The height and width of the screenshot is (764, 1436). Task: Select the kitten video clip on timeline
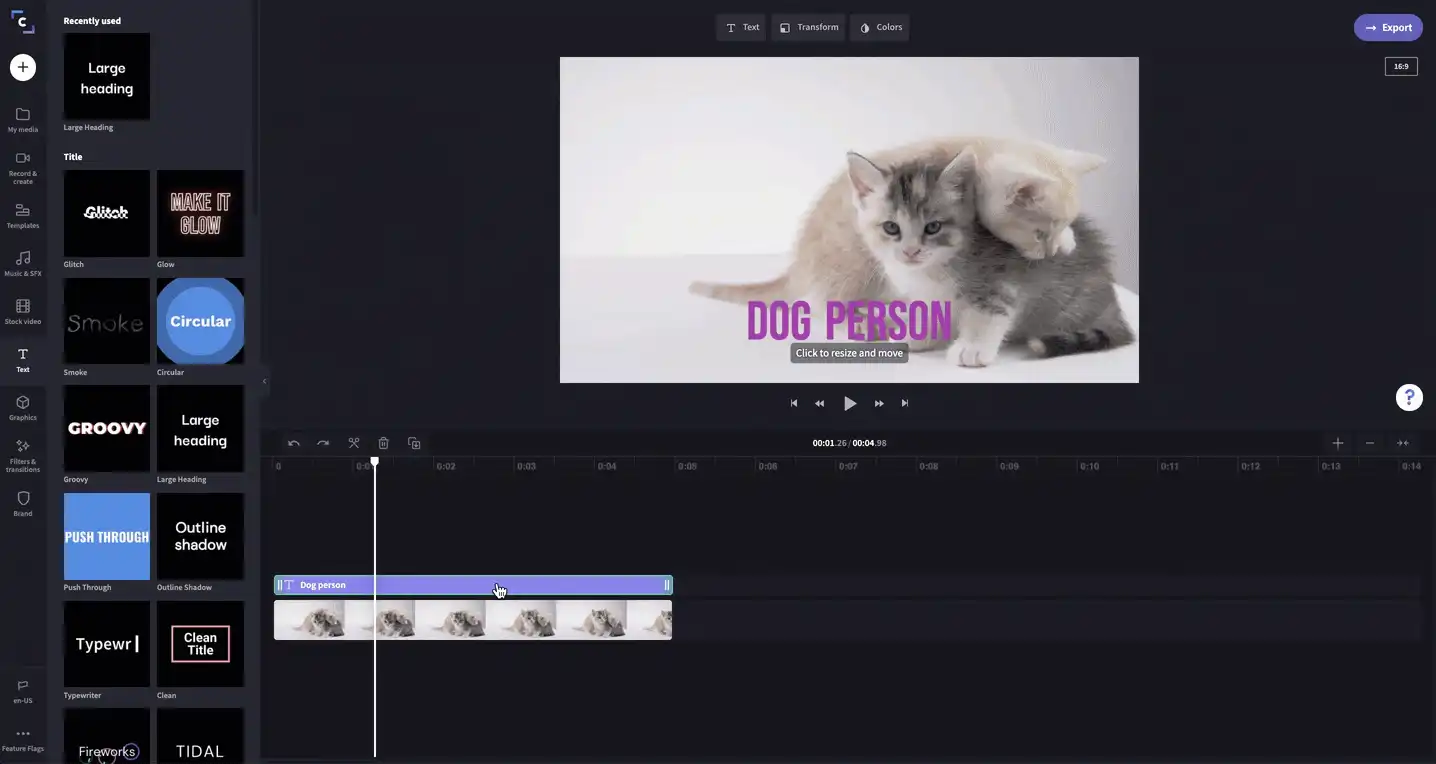click(x=473, y=620)
